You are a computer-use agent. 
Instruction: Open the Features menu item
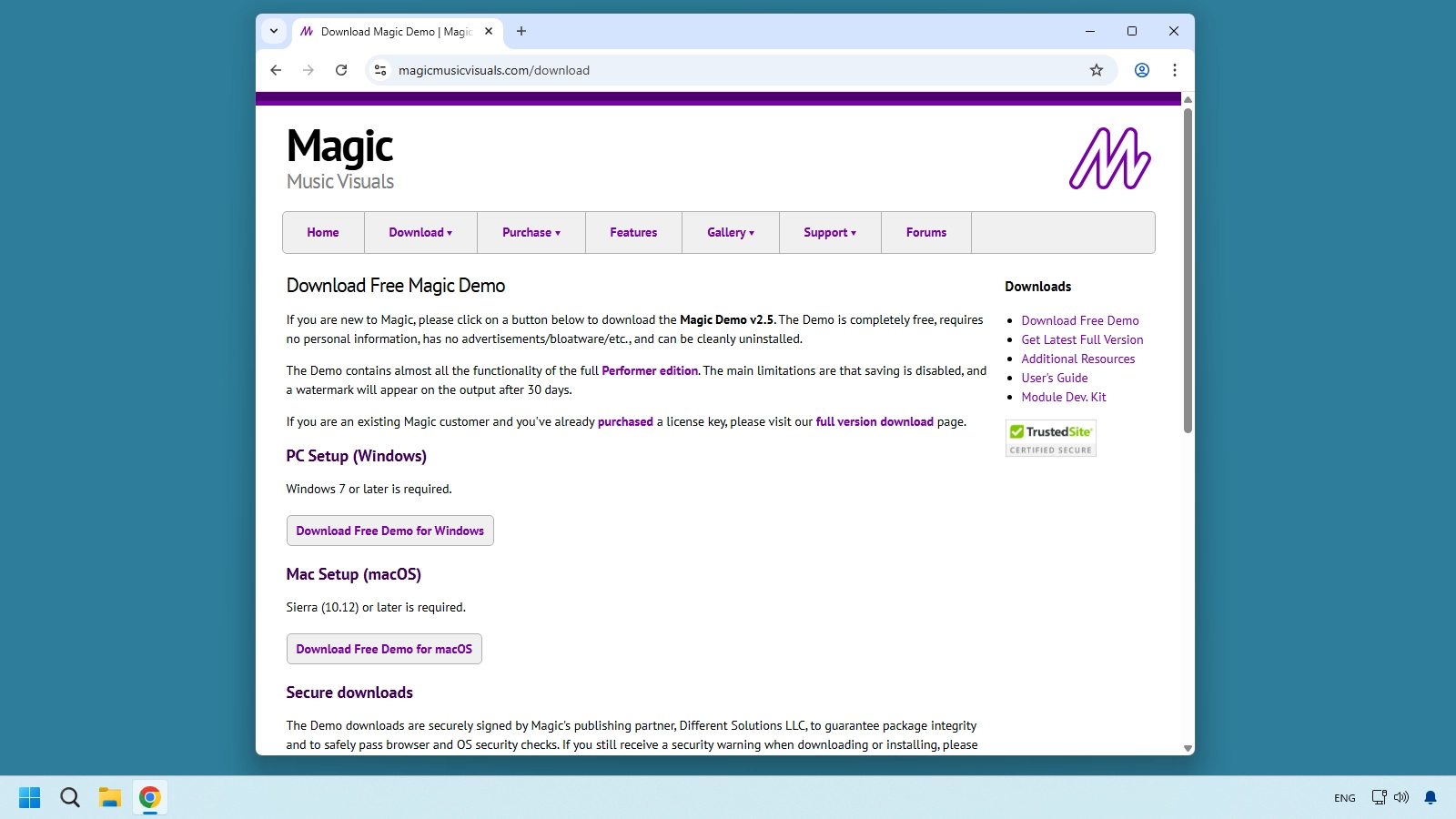(x=633, y=233)
